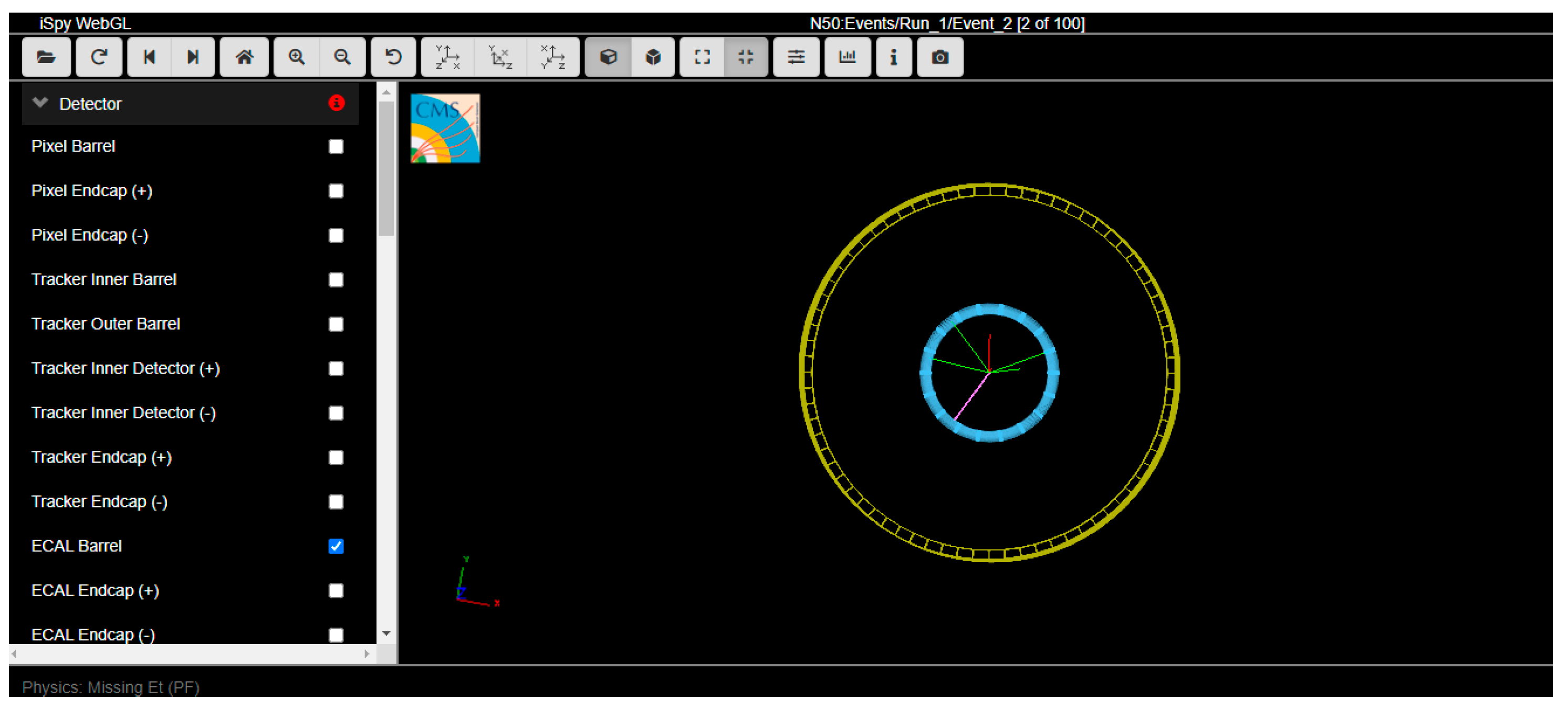Click the Tracker Endcap (+) label
The height and width of the screenshot is (709, 1568).
101,457
